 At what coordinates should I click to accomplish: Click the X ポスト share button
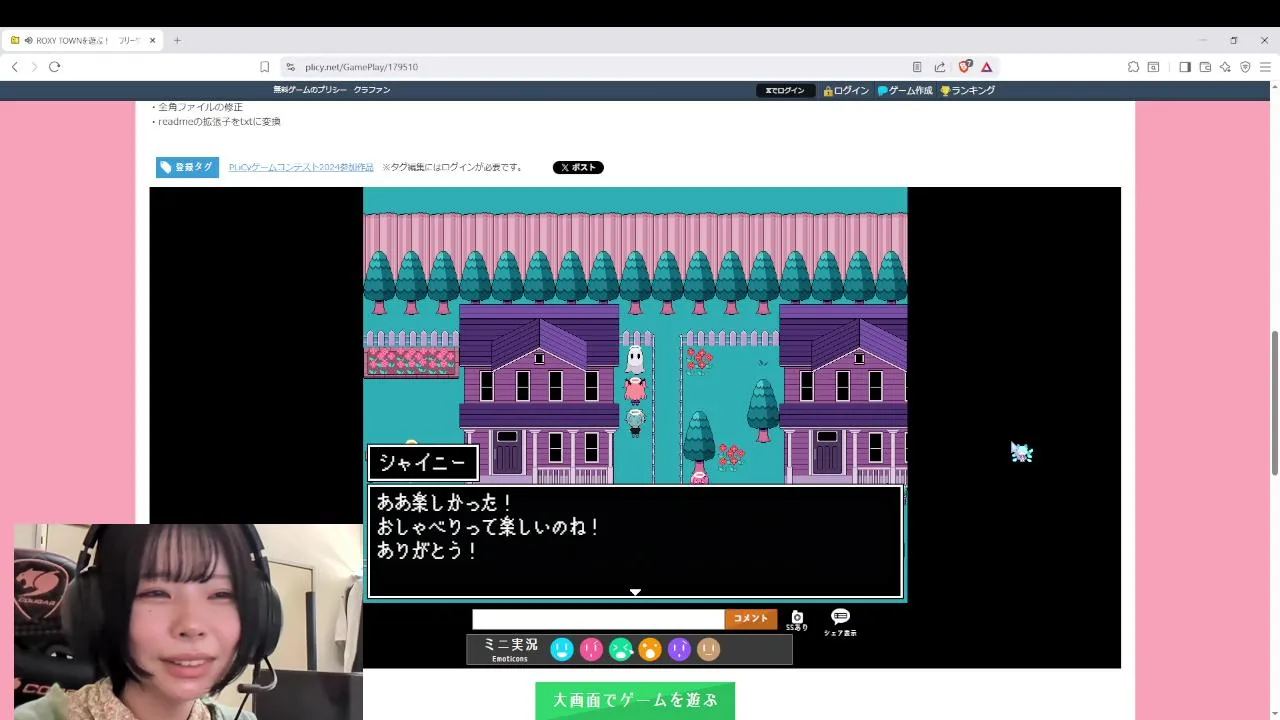click(x=578, y=167)
